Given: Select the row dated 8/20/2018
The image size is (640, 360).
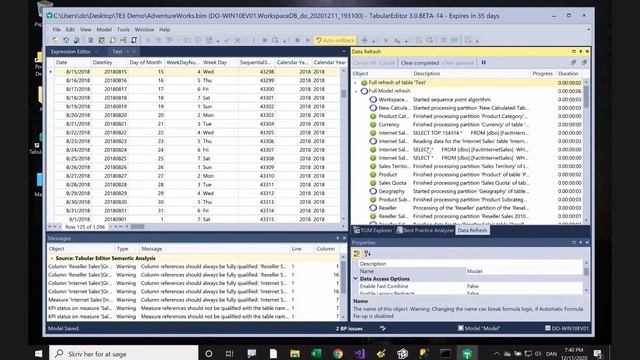Looking at the screenshot, I should [194, 115].
